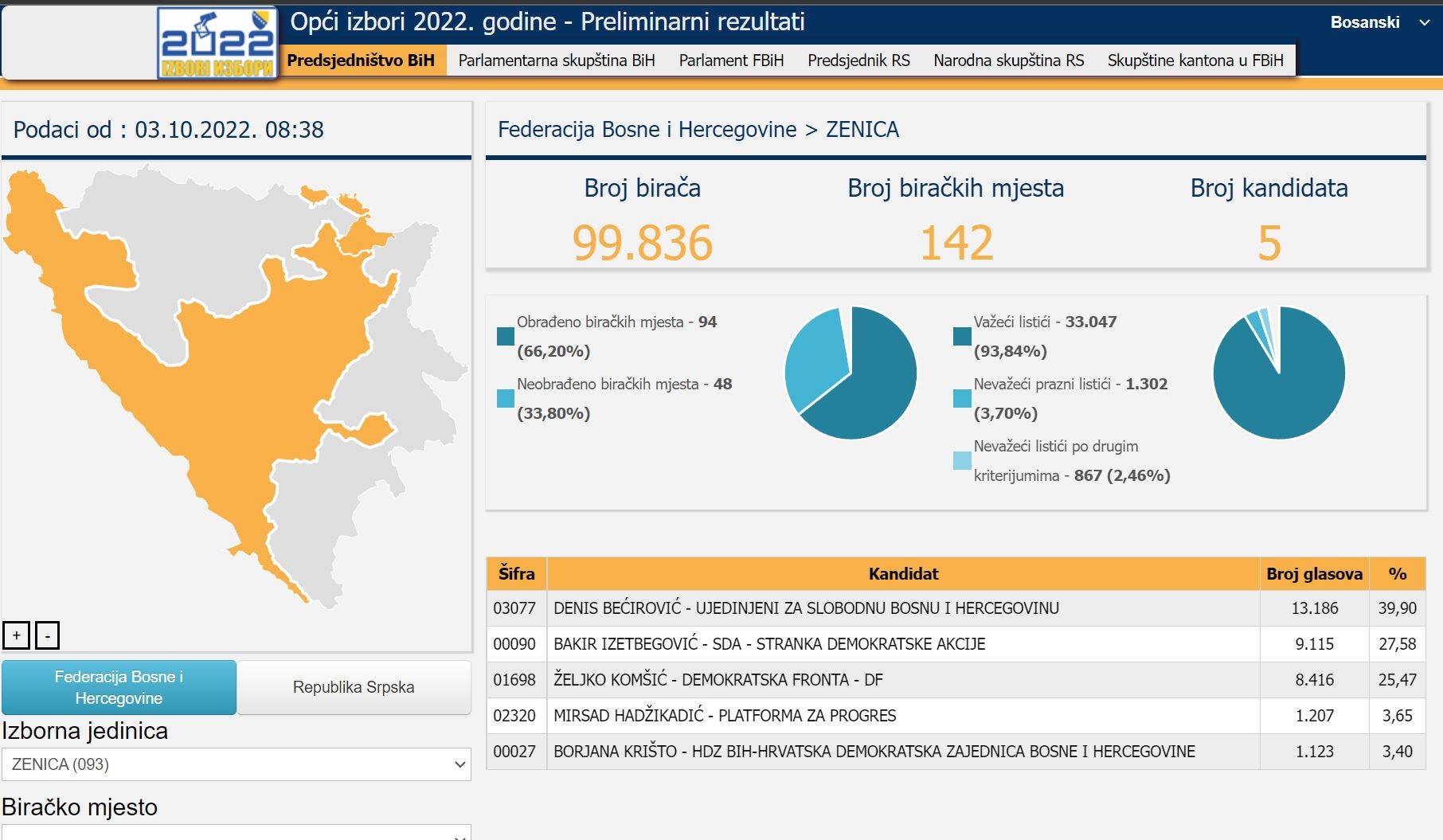The height and width of the screenshot is (840, 1443).
Task: Sort by Broj glasova column header
Action: 1314,574
